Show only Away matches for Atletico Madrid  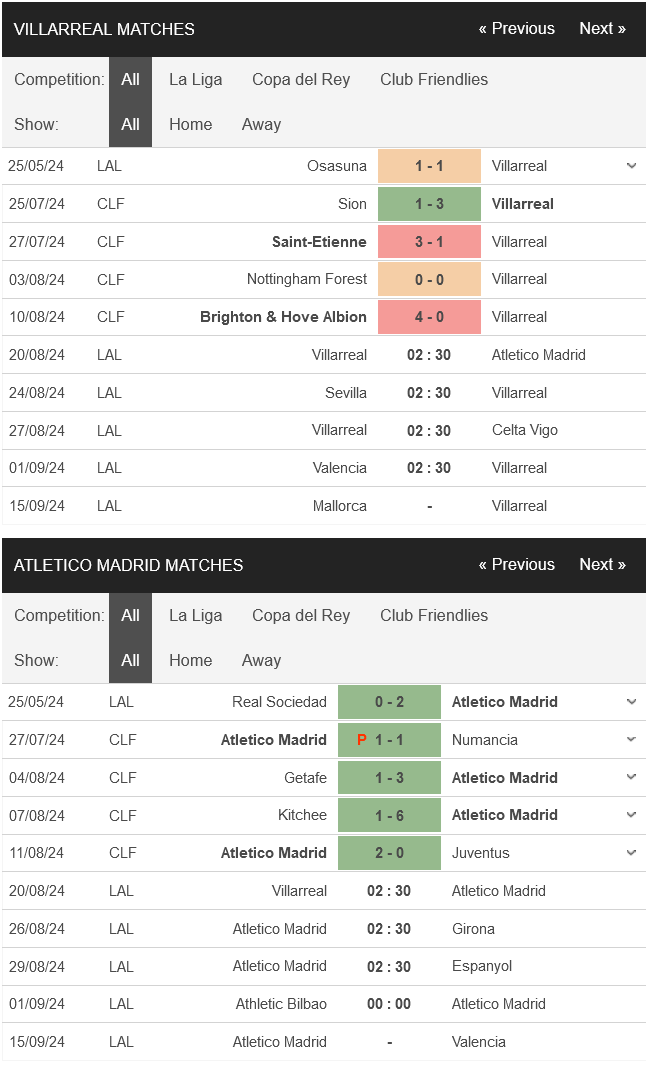click(x=261, y=661)
